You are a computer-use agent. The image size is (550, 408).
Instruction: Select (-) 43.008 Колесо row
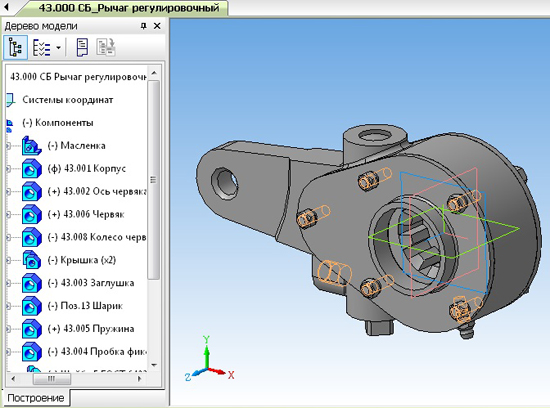(97, 237)
